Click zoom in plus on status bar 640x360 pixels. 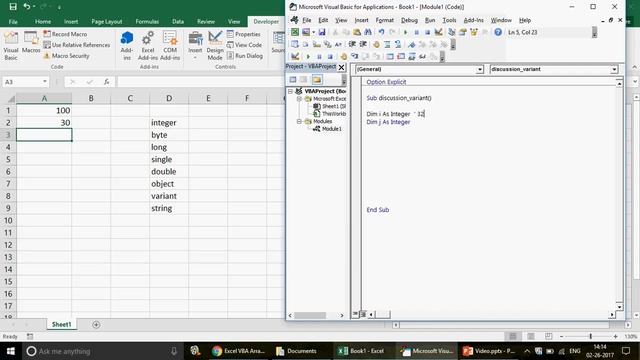[616, 336]
